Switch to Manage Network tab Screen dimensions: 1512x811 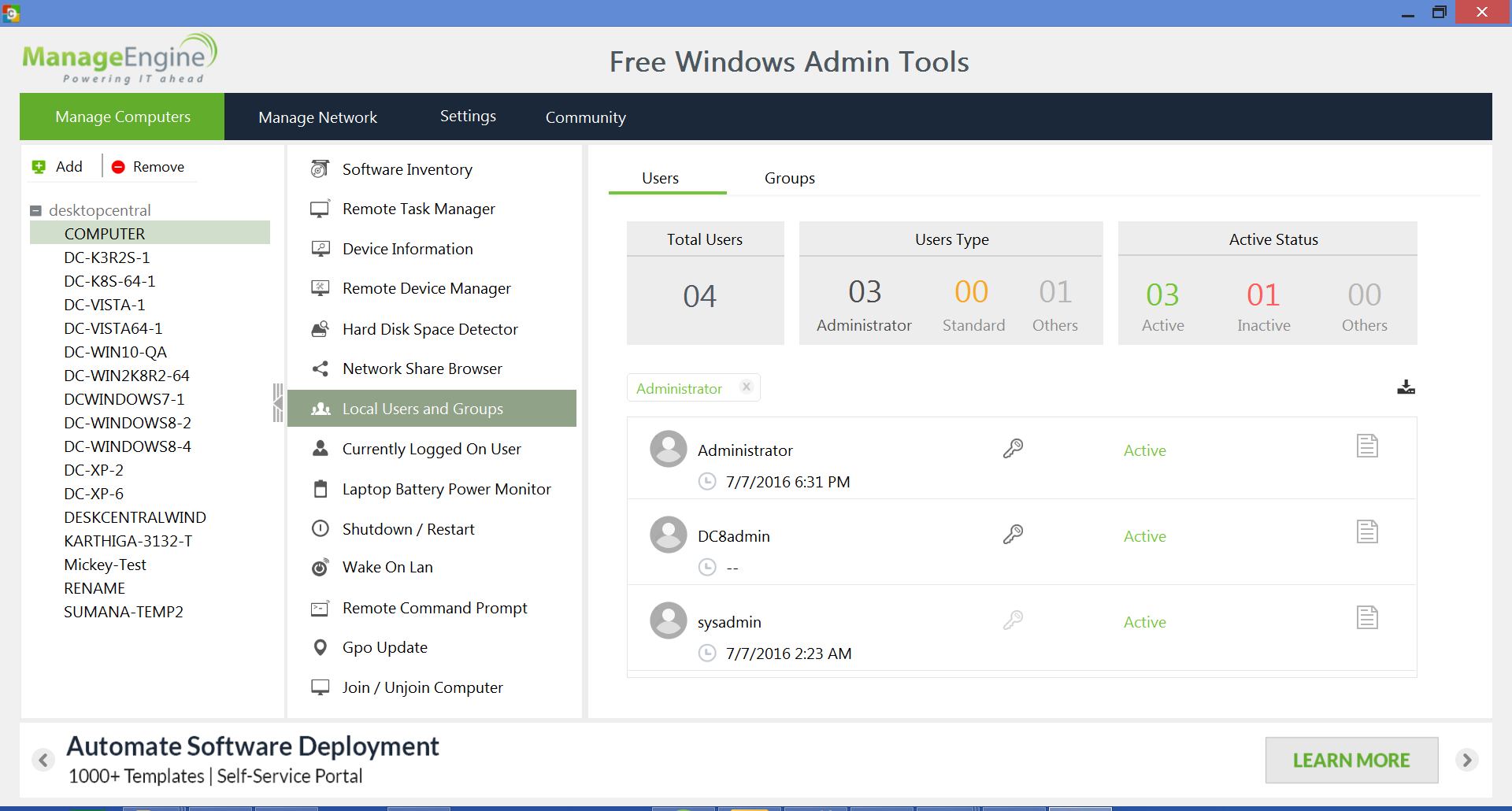[x=317, y=117]
